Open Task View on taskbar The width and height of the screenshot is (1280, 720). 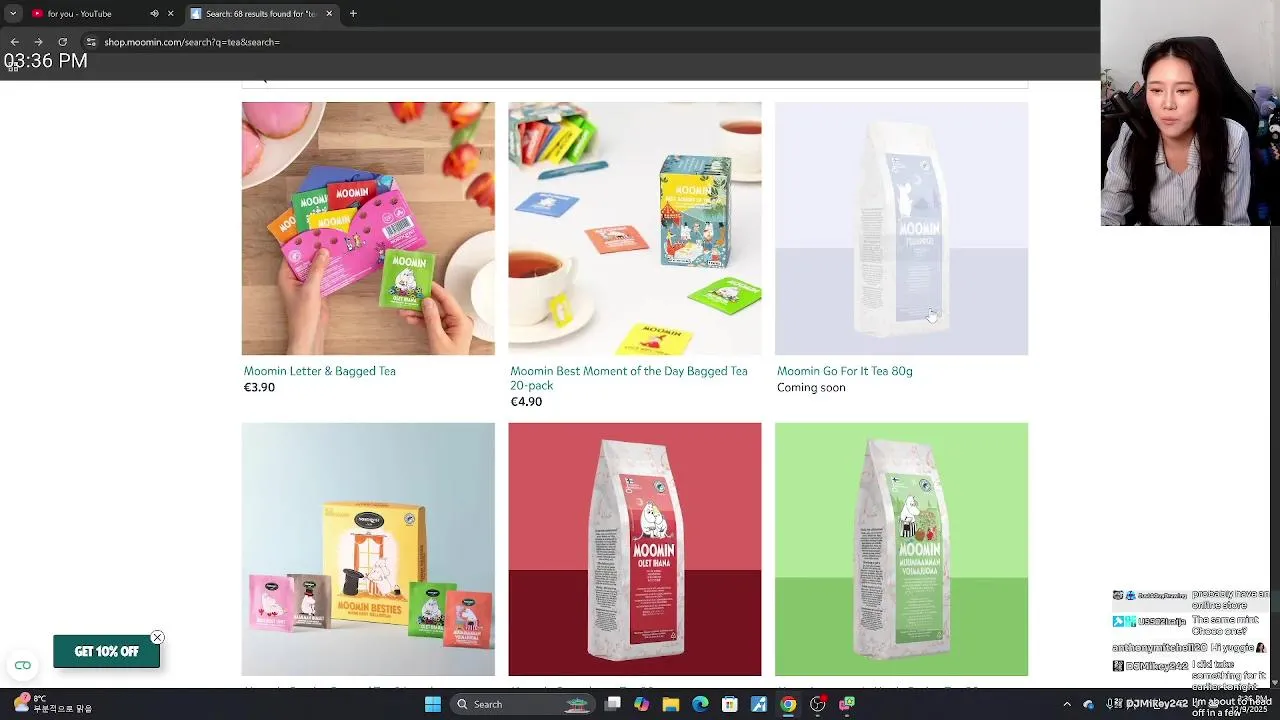(x=613, y=704)
